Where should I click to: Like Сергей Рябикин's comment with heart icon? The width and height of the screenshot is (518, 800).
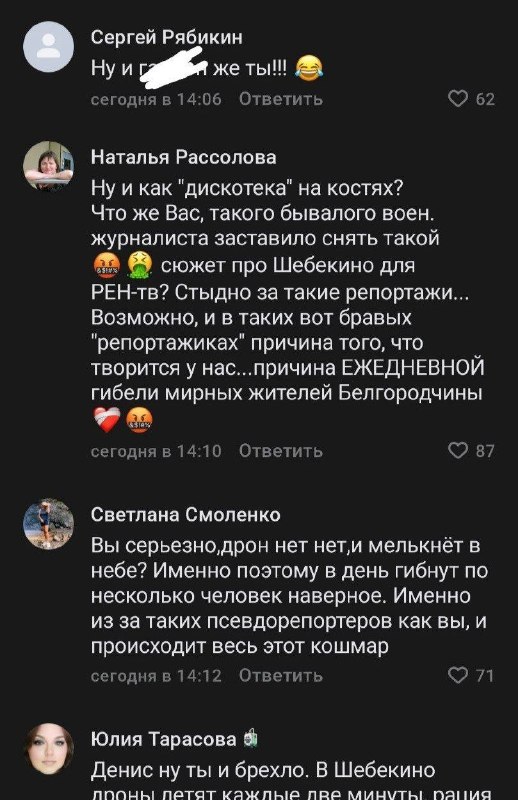pyautogui.click(x=458, y=98)
